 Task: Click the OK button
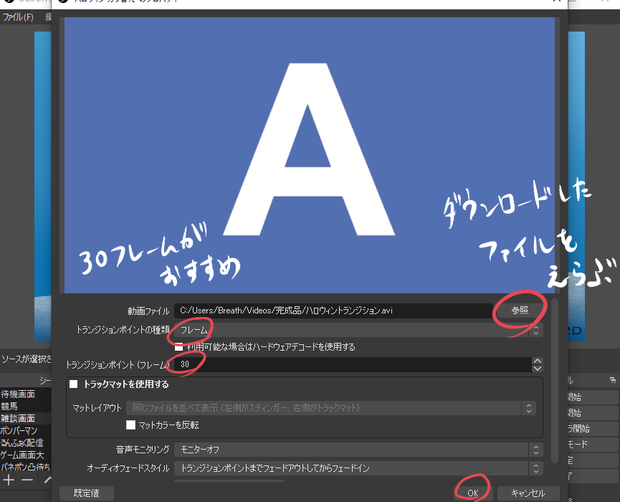[473, 493]
